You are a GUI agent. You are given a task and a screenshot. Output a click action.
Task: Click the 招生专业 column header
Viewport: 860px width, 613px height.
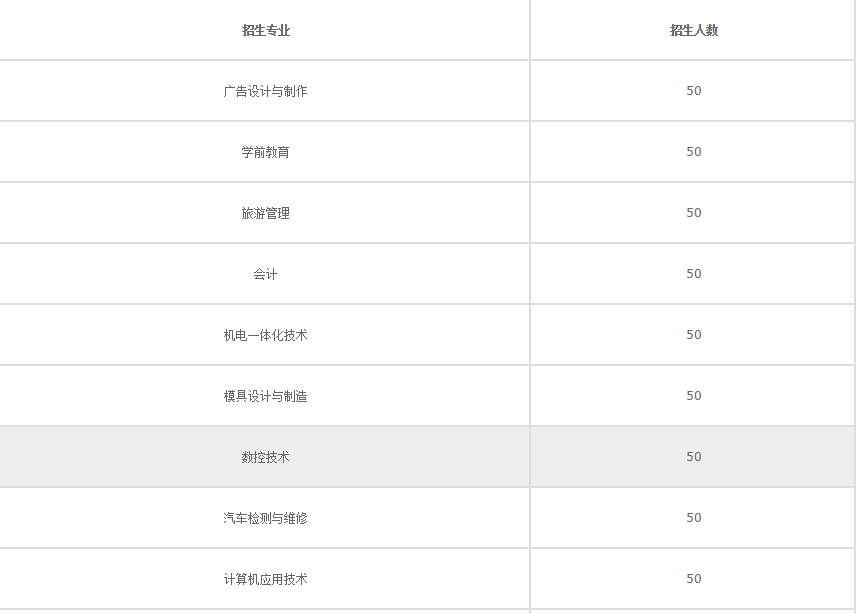click(265, 31)
